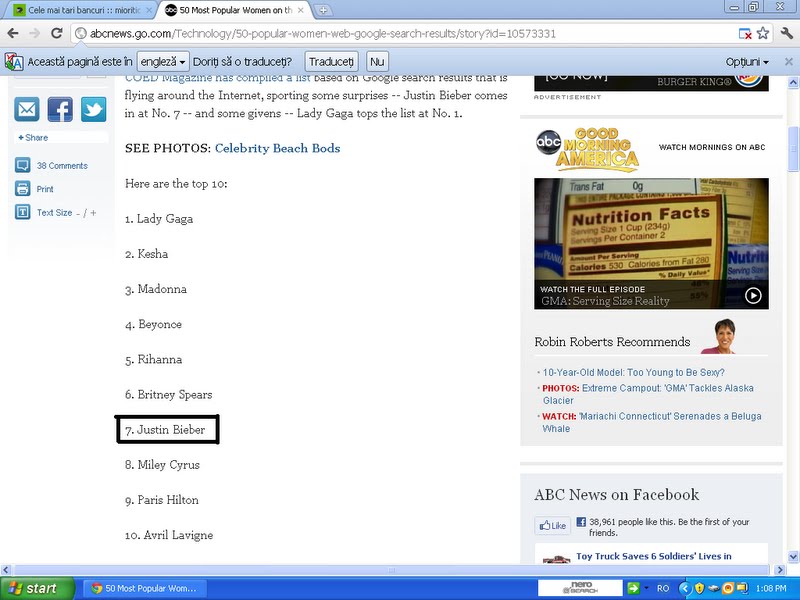Click the vertical scrollbar up arrow
The width and height of the screenshot is (800, 600).
(x=793, y=82)
